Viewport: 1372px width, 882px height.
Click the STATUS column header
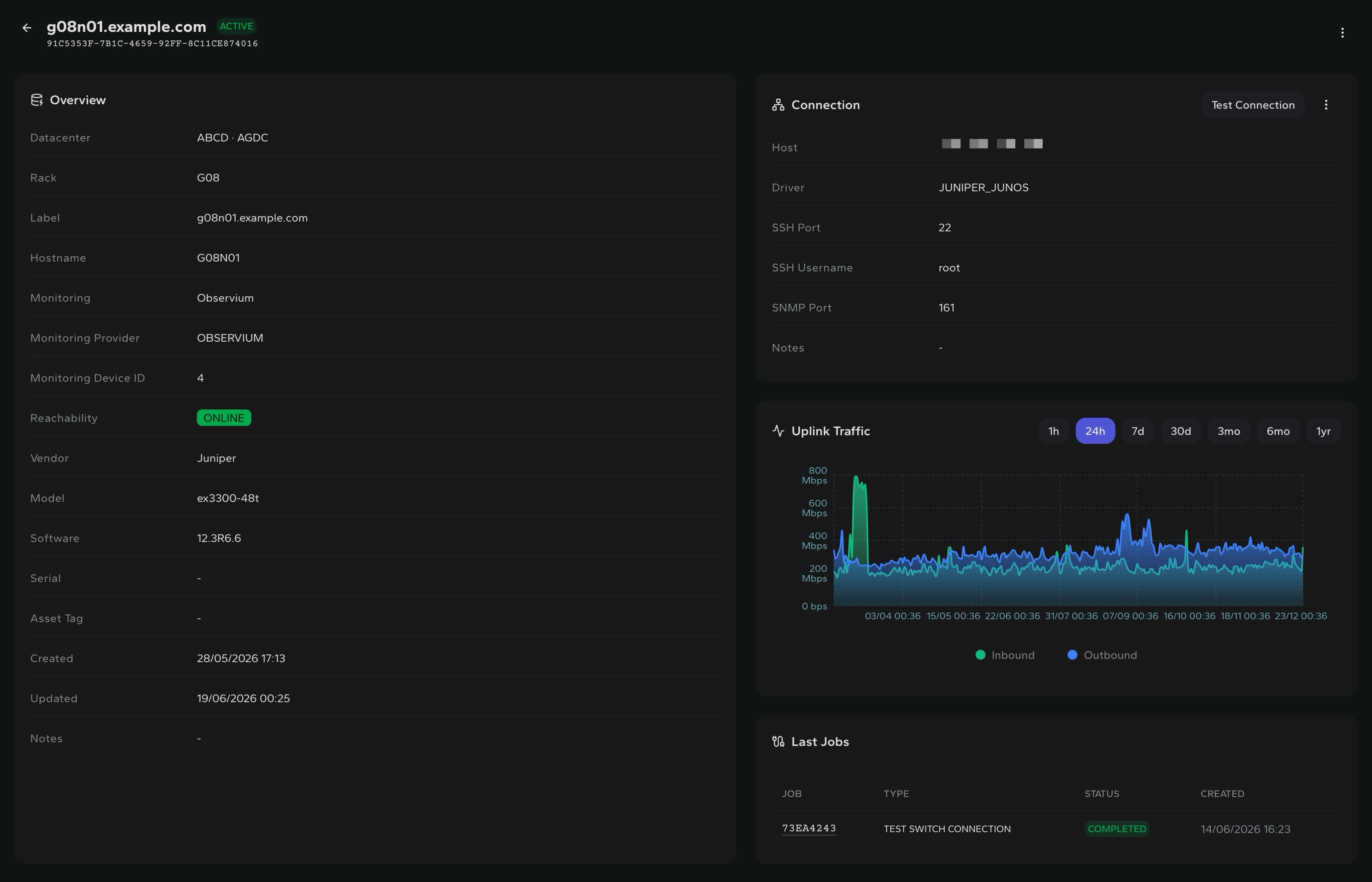[x=1102, y=794]
